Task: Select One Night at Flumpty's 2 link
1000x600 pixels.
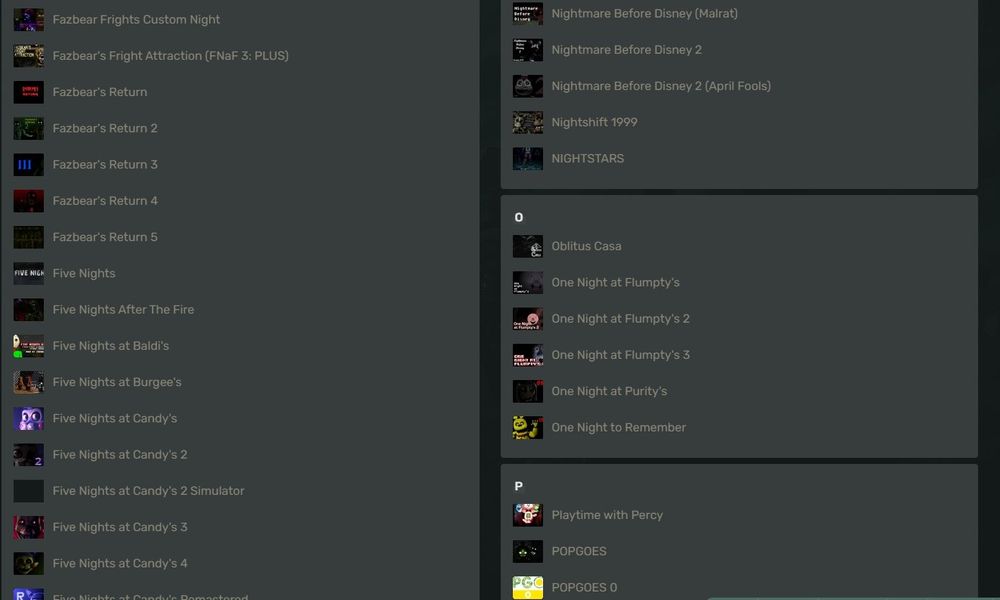Action: [621, 319]
